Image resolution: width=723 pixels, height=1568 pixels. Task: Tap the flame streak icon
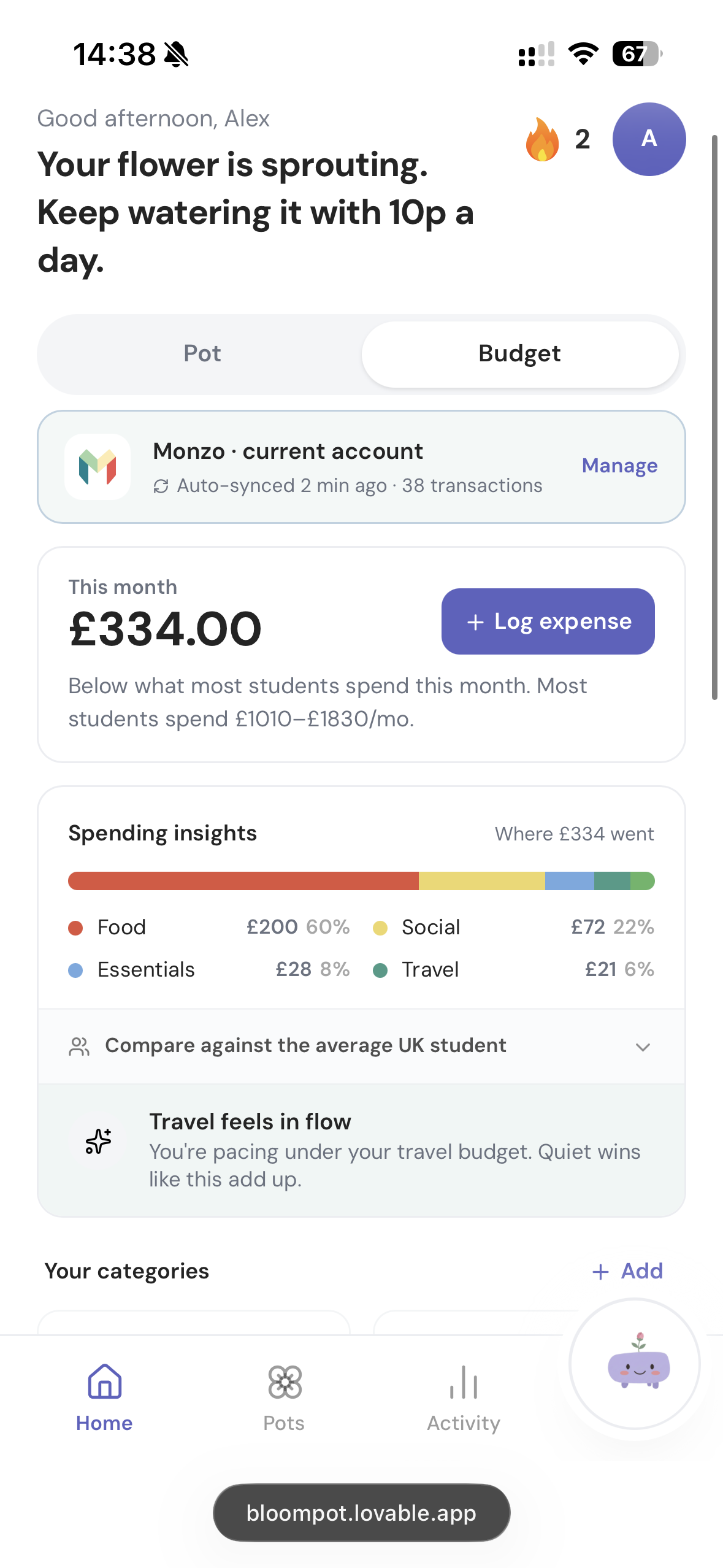tap(542, 139)
